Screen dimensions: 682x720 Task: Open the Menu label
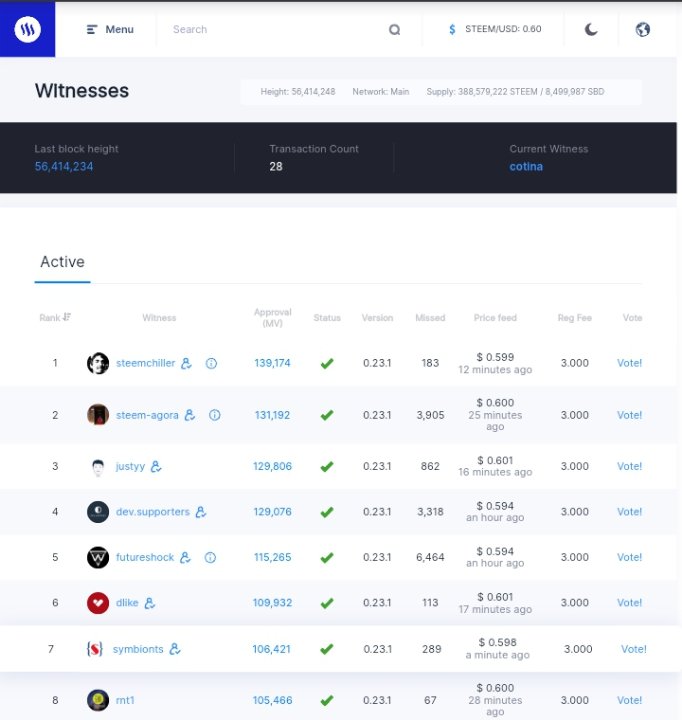[x=119, y=29]
